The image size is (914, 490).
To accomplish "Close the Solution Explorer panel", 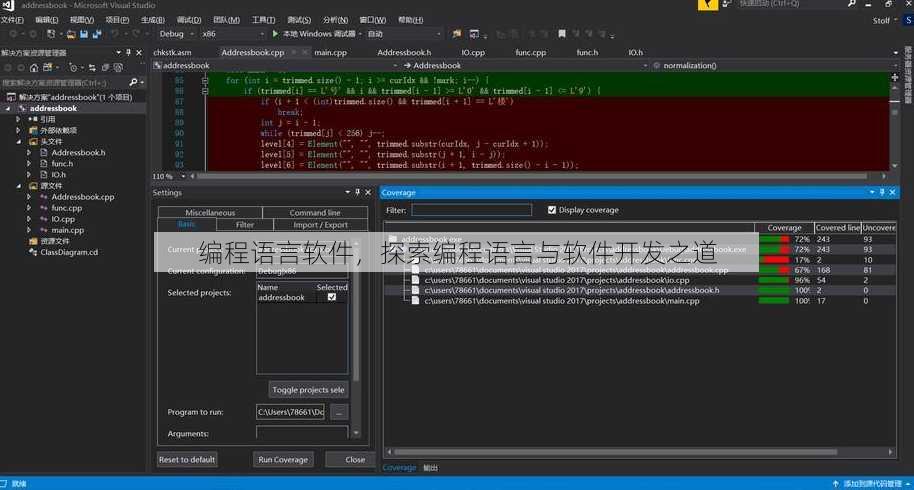I will tap(139, 52).
